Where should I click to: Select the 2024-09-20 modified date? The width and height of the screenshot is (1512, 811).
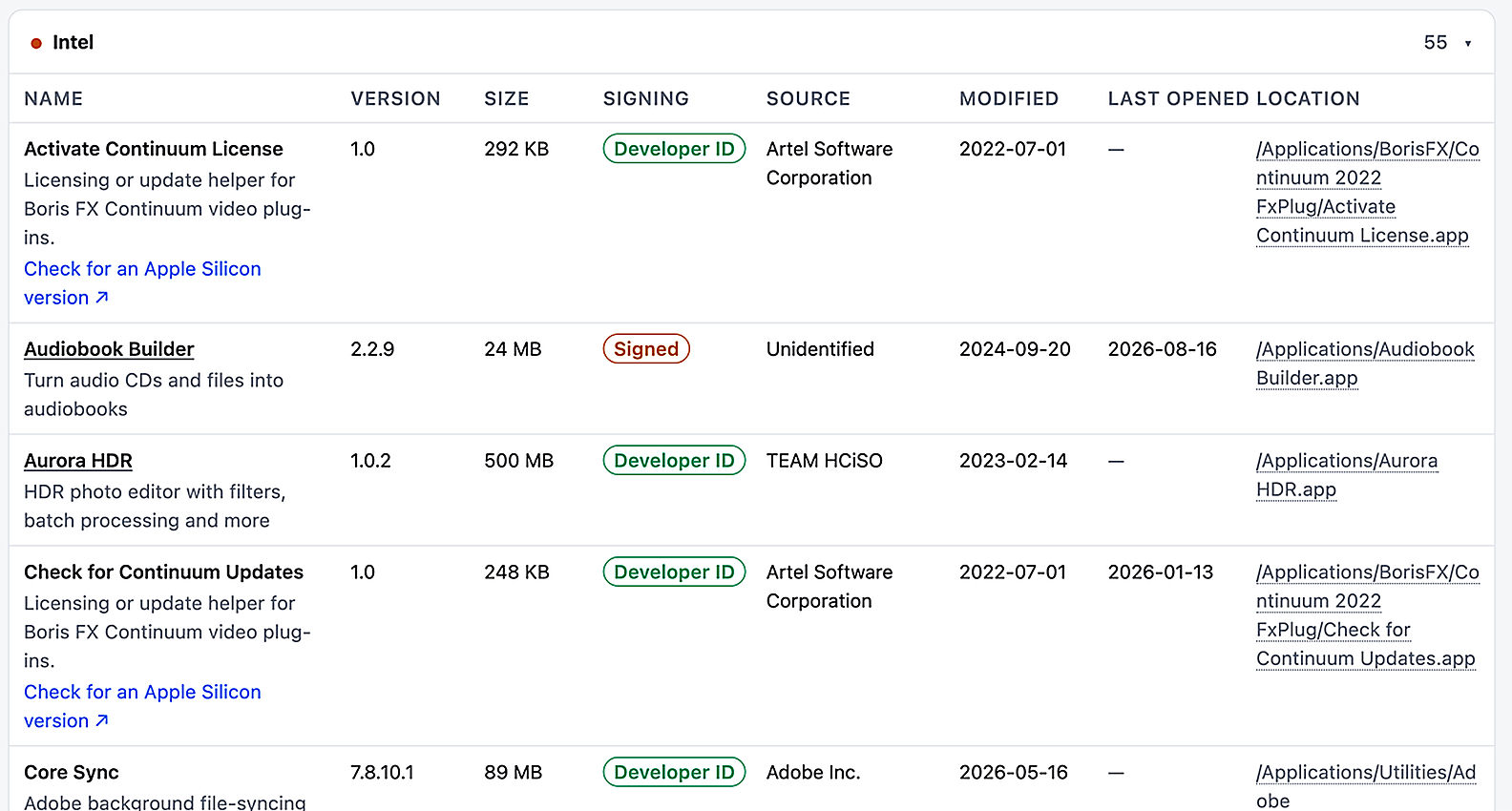[x=1015, y=349]
